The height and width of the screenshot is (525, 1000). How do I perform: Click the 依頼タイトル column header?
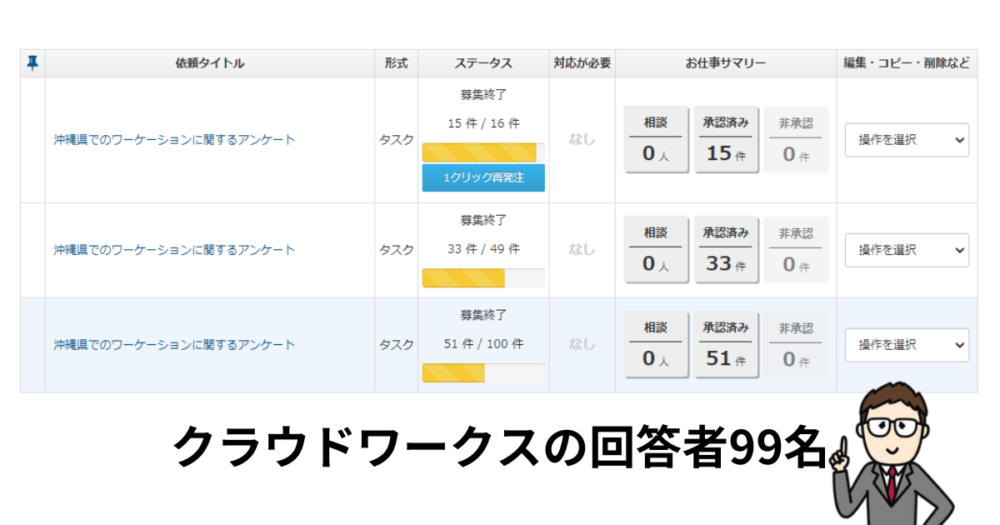click(210, 63)
